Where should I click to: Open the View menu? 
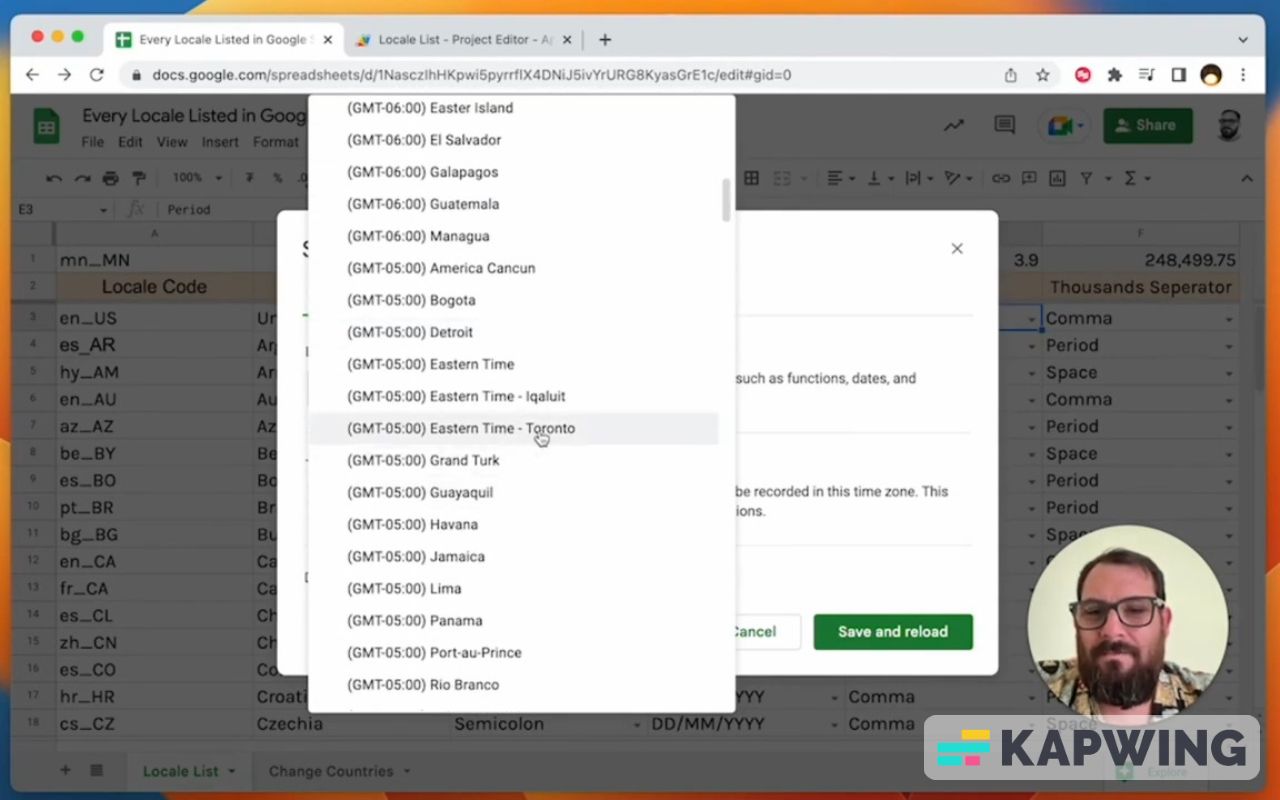172,142
